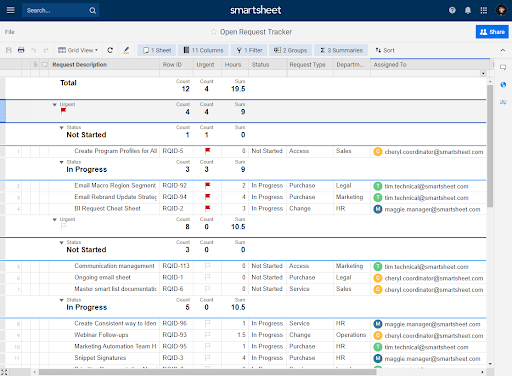Open the 1 Filter option
512x376 pixels.
click(x=249, y=50)
